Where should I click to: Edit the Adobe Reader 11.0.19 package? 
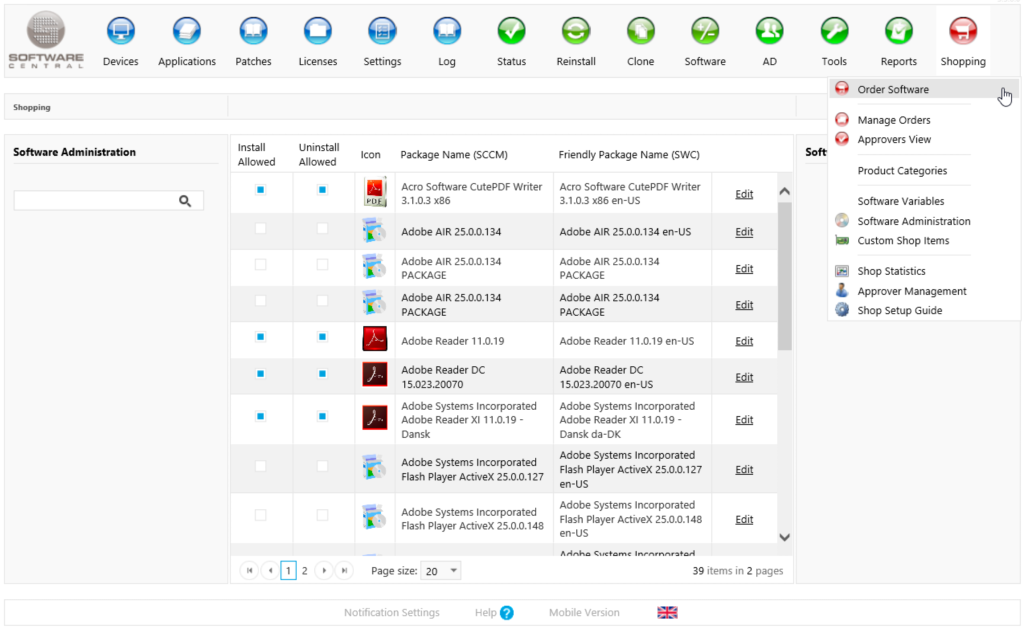pyautogui.click(x=744, y=341)
